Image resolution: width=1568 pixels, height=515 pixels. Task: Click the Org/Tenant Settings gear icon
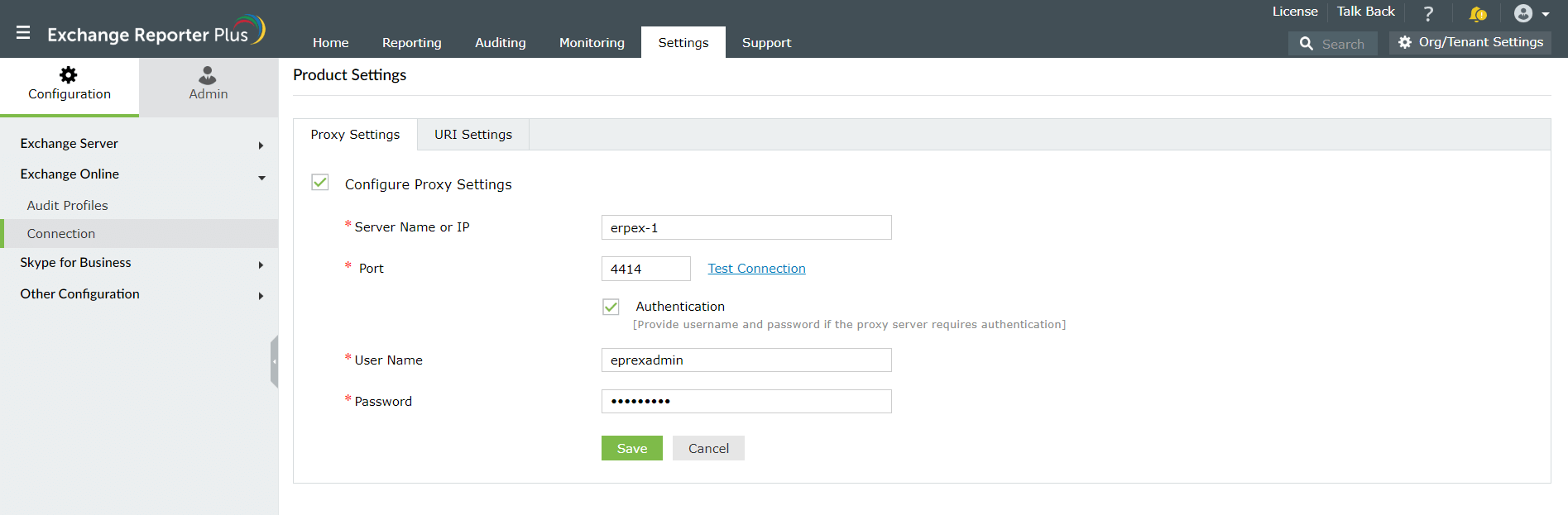(x=1405, y=42)
